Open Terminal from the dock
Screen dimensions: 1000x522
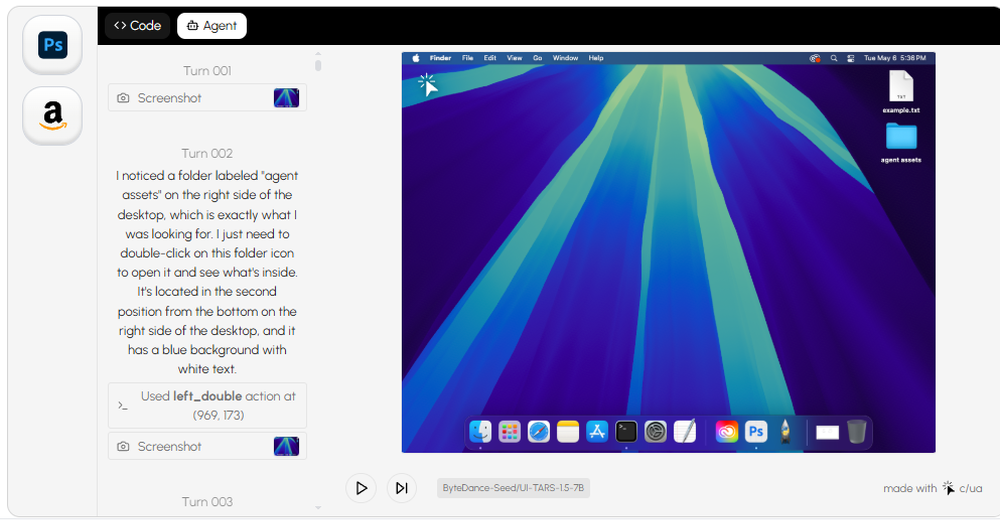(626, 432)
